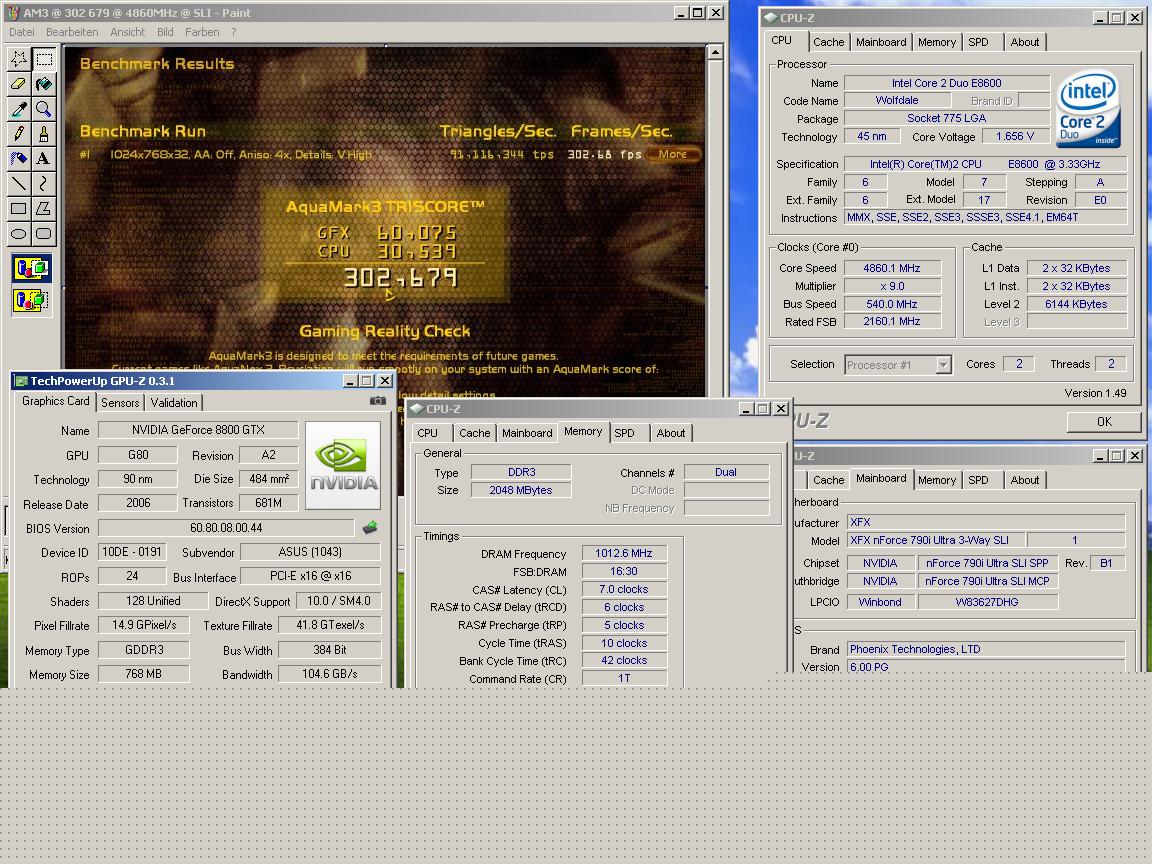The height and width of the screenshot is (864, 1152).
Task: Open the Datei menu in Paint
Action: point(21,32)
